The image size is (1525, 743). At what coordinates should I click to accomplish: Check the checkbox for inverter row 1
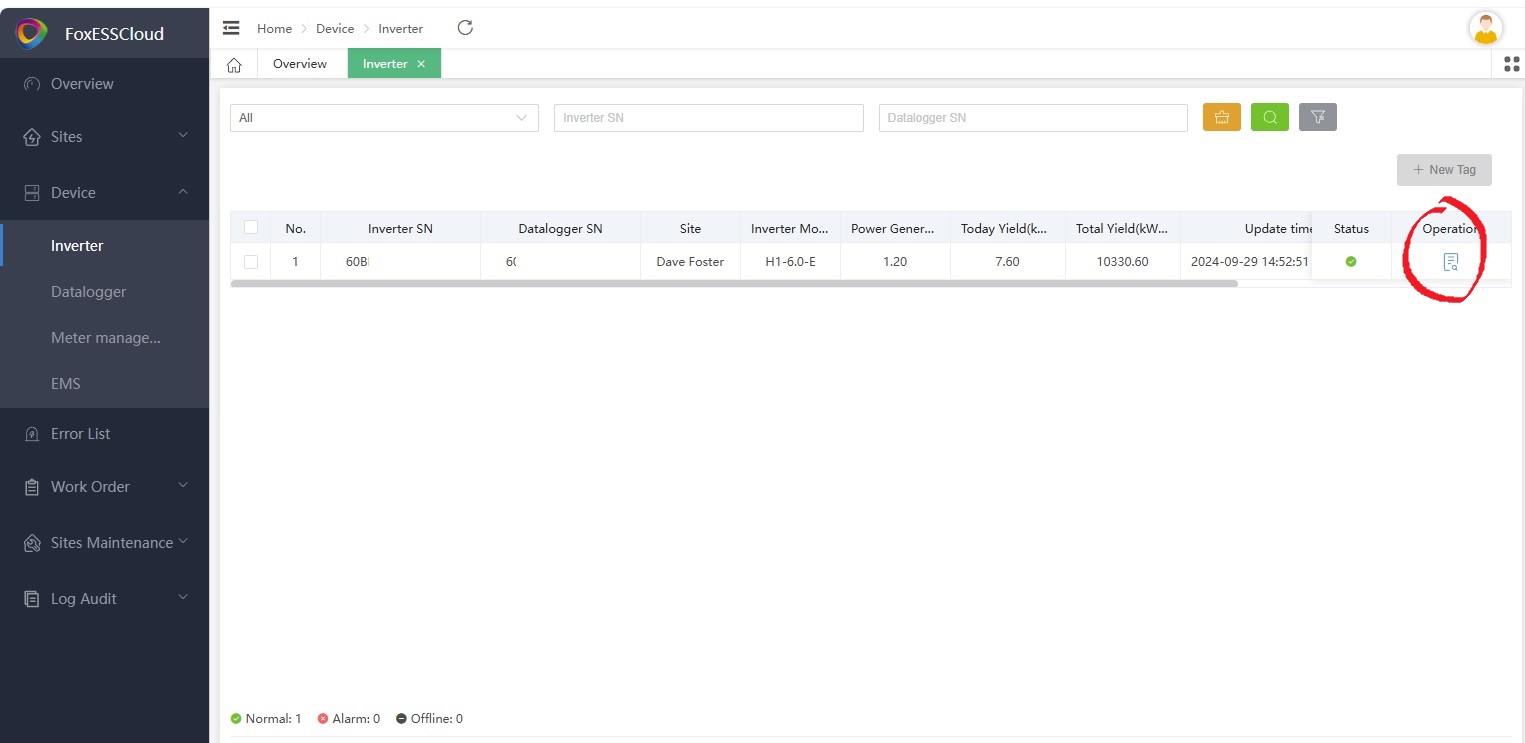tap(251, 262)
